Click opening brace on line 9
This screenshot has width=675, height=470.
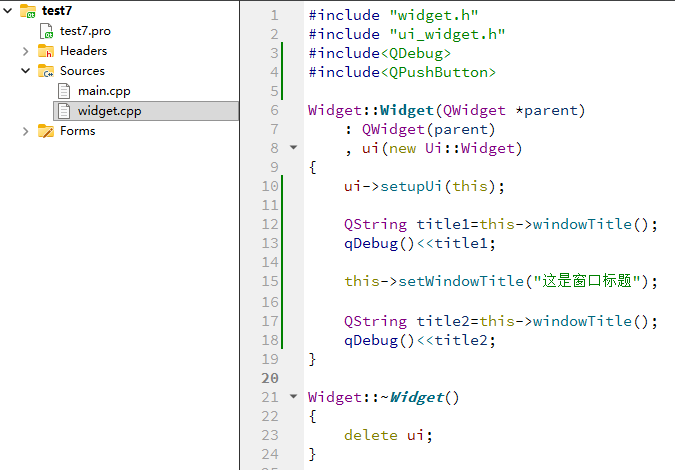[x=312, y=167]
